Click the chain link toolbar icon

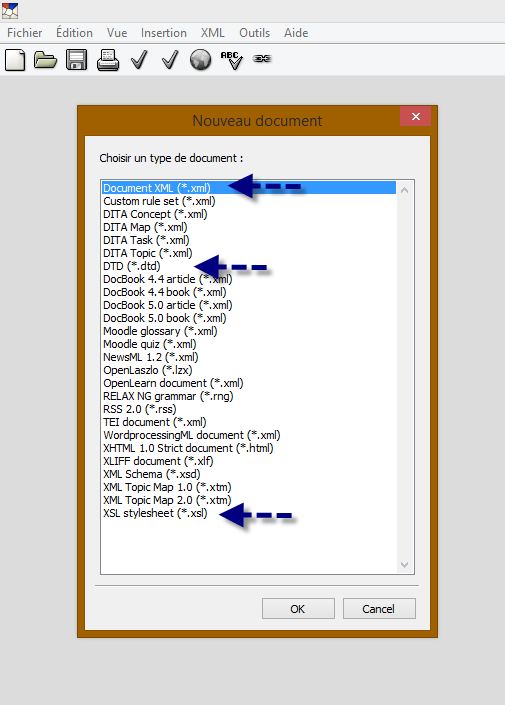click(262, 59)
